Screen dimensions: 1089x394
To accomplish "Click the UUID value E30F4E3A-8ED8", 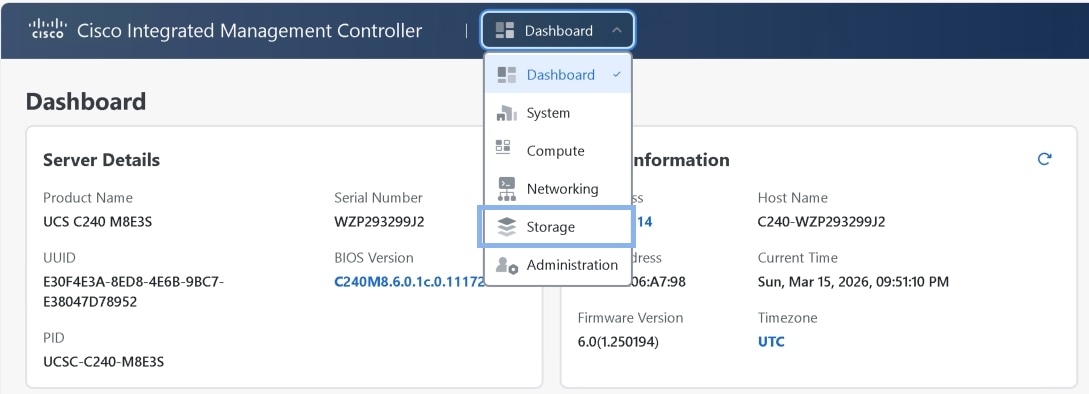I will [133, 292].
